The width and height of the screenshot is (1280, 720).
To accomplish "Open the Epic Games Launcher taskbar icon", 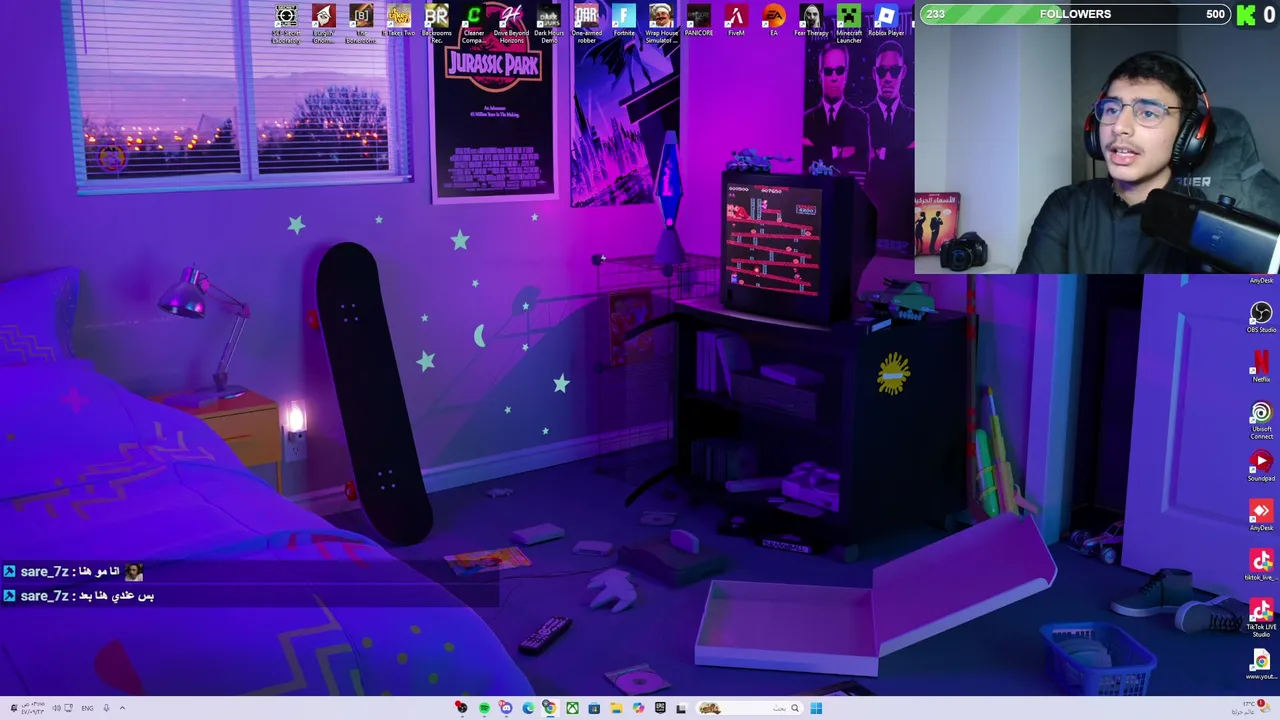I will click(x=660, y=708).
